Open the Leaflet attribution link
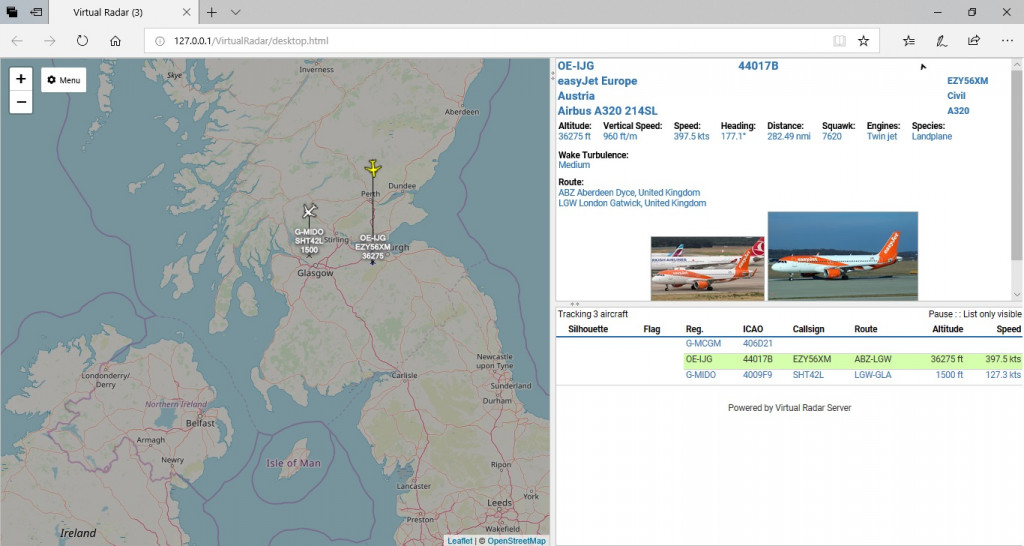The height and width of the screenshot is (546, 1024). tap(460, 541)
